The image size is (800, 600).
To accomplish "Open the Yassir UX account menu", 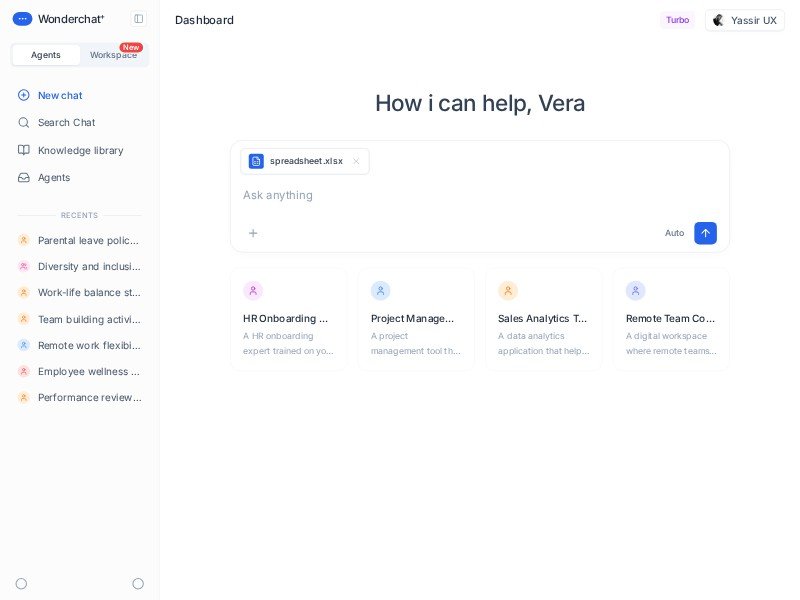I will (744, 20).
